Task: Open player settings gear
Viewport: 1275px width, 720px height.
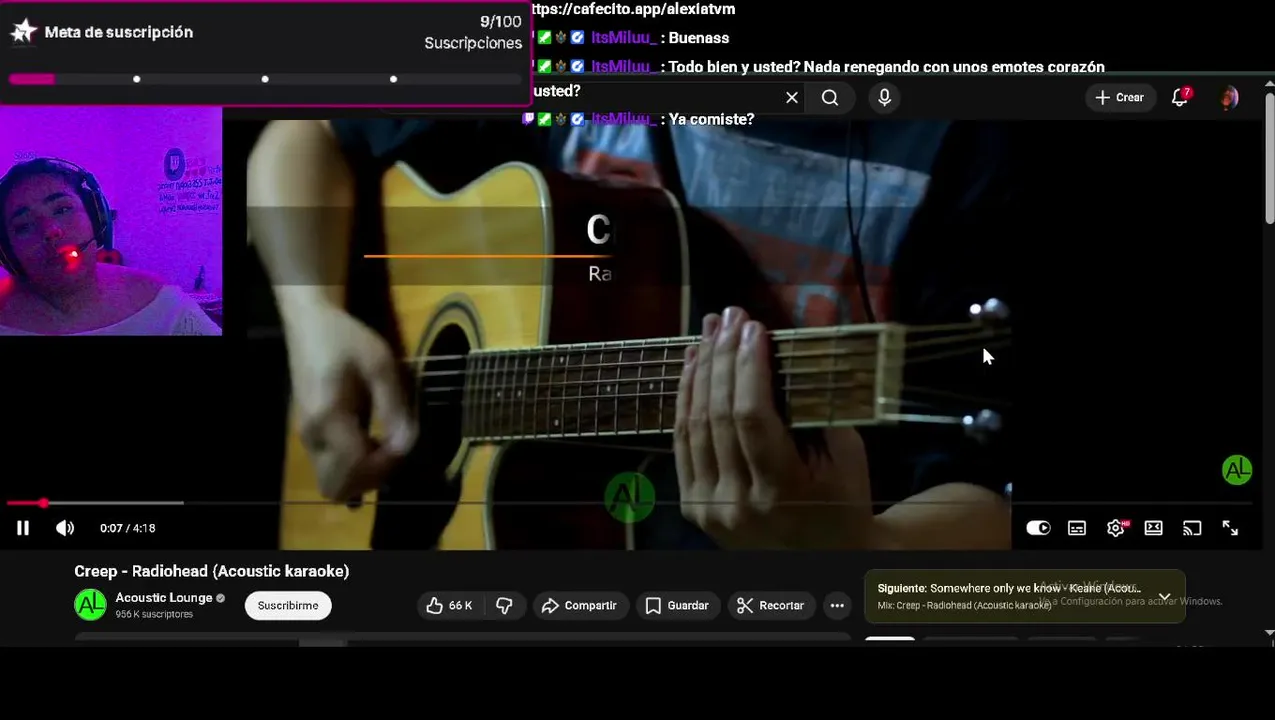Action: click(x=1116, y=528)
